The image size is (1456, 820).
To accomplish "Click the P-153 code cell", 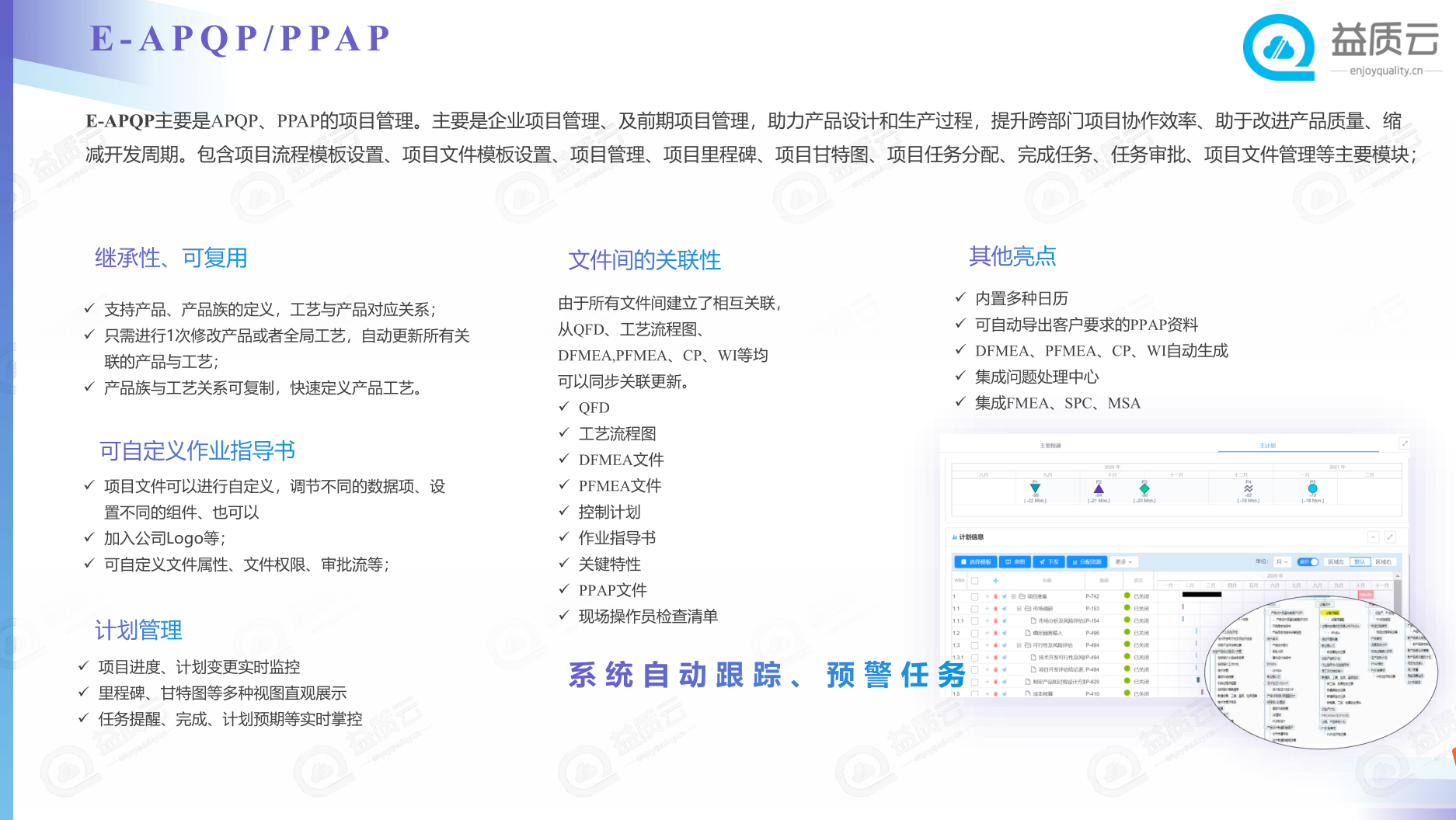I will [x=1092, y=609].
